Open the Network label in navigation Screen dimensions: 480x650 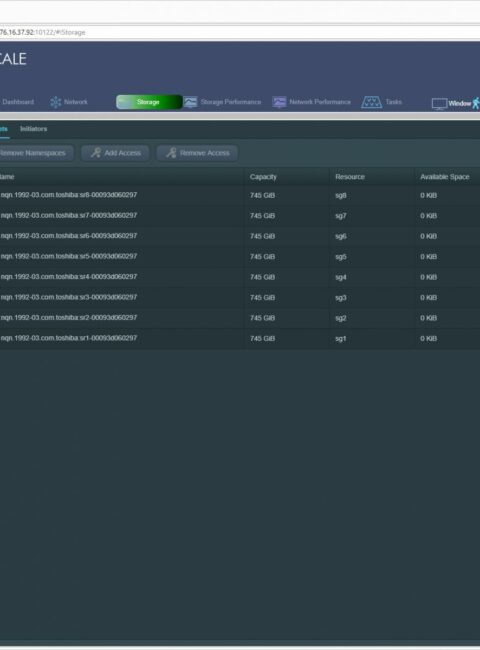coord(76,102)
